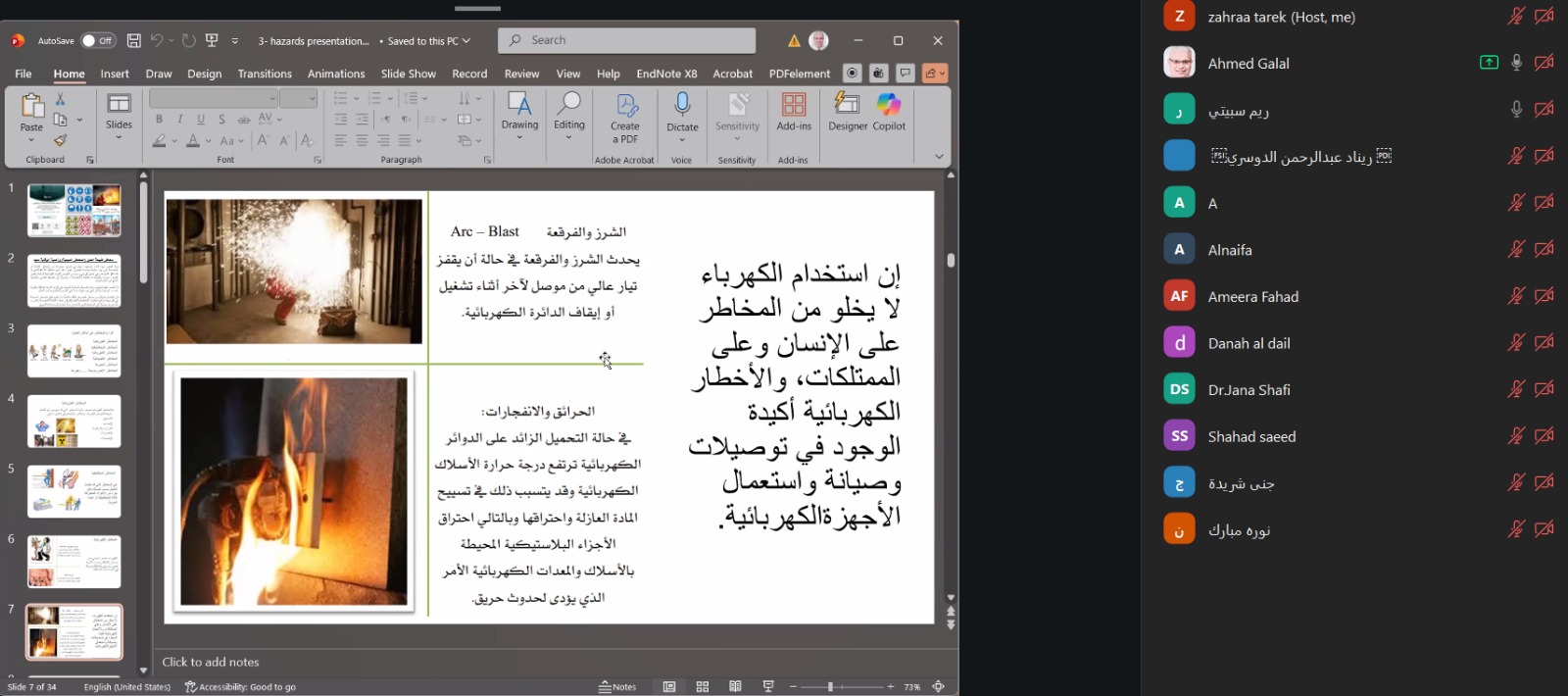Toggle Bold formatting
Viewport: 1568px width, 696px height.
point(159,119)
